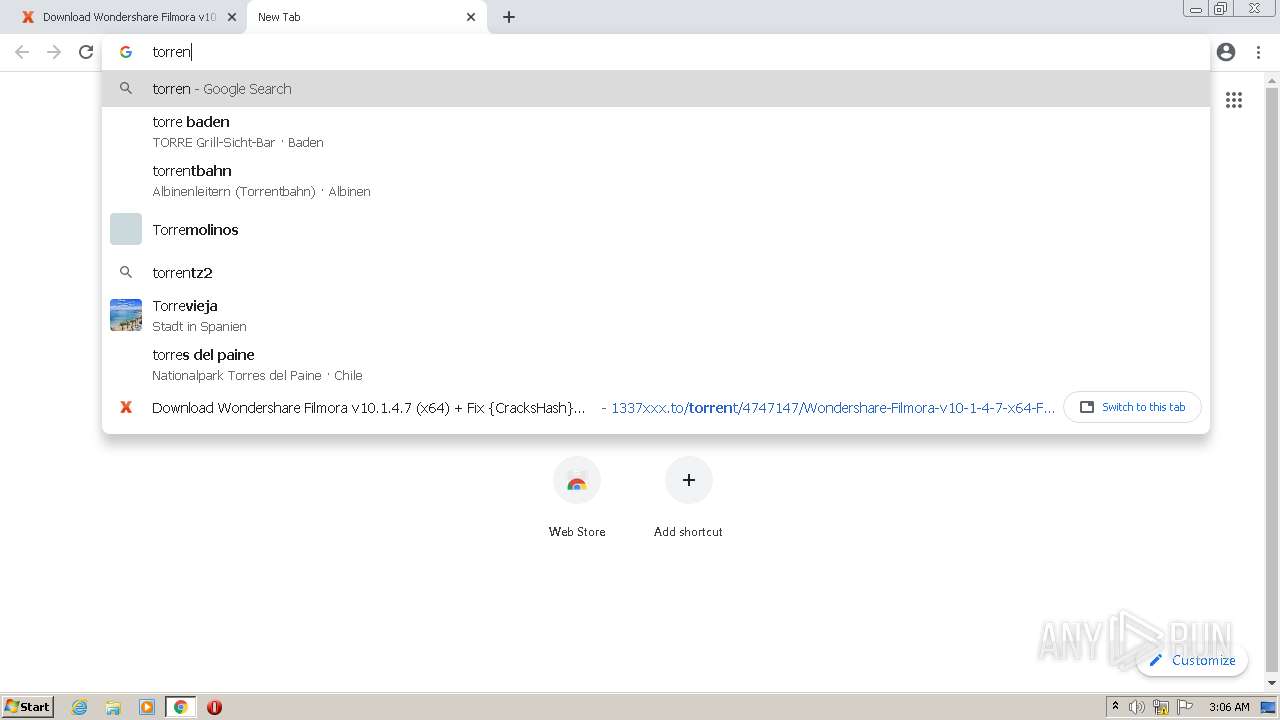Open Windows Explorer folder from taskbar
1280x720 pixels.
[113, 707]
